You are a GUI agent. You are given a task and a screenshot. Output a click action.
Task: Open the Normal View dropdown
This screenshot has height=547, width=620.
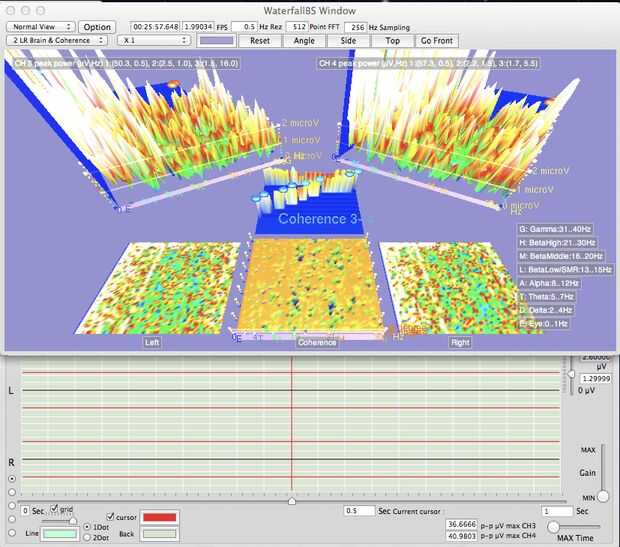click(41, 27)
